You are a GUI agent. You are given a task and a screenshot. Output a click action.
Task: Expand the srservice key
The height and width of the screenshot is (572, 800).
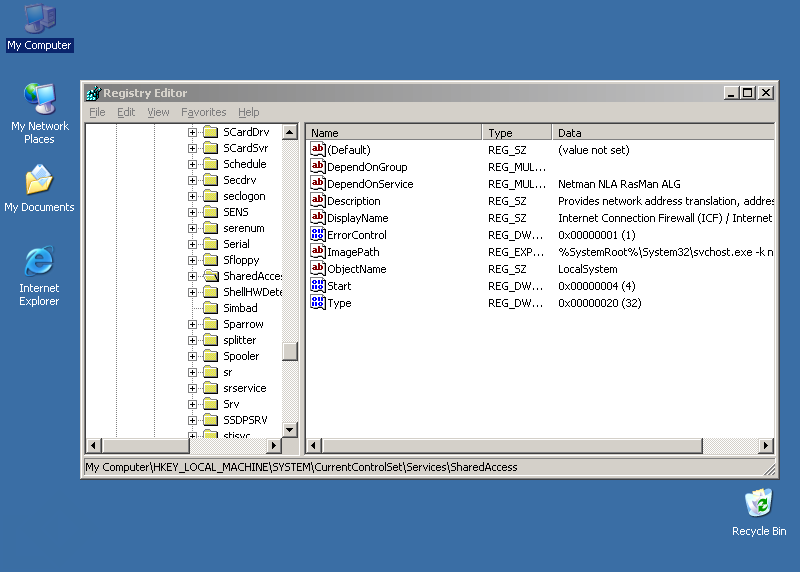(192, 388)
